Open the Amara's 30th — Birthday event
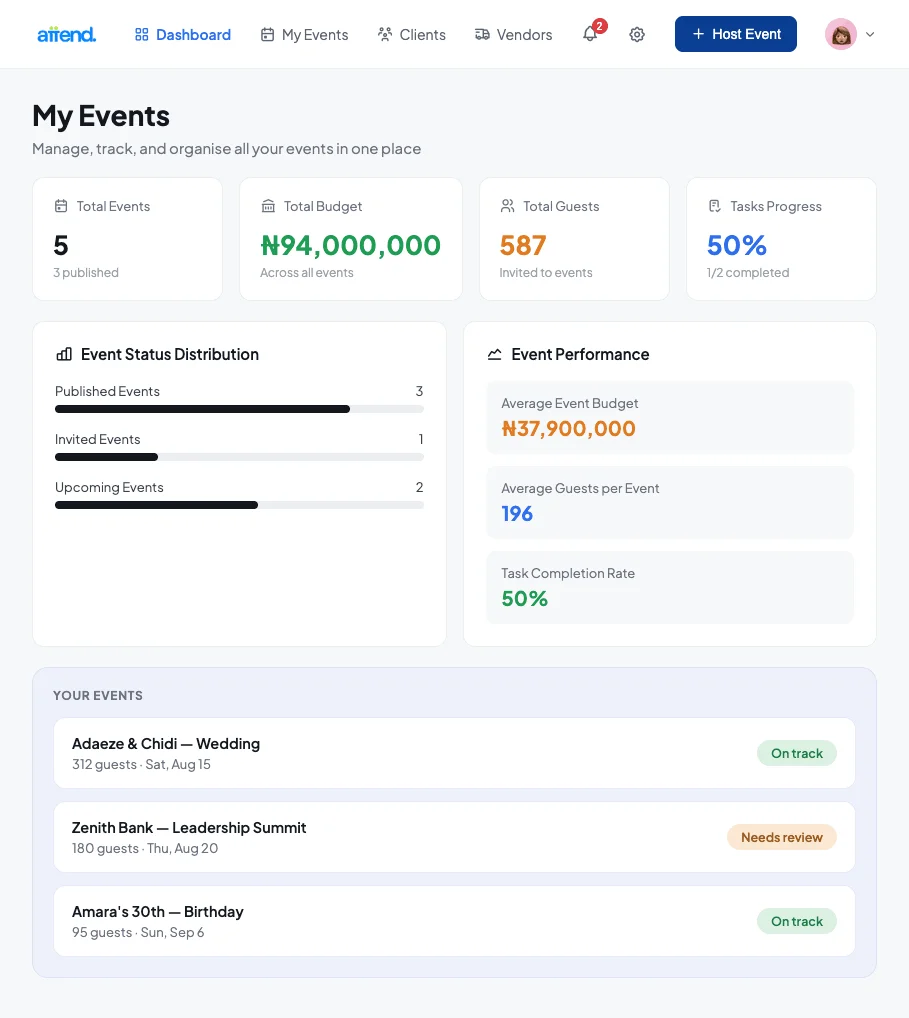This screenshot has height=1018, width=909. coord(454,921)
